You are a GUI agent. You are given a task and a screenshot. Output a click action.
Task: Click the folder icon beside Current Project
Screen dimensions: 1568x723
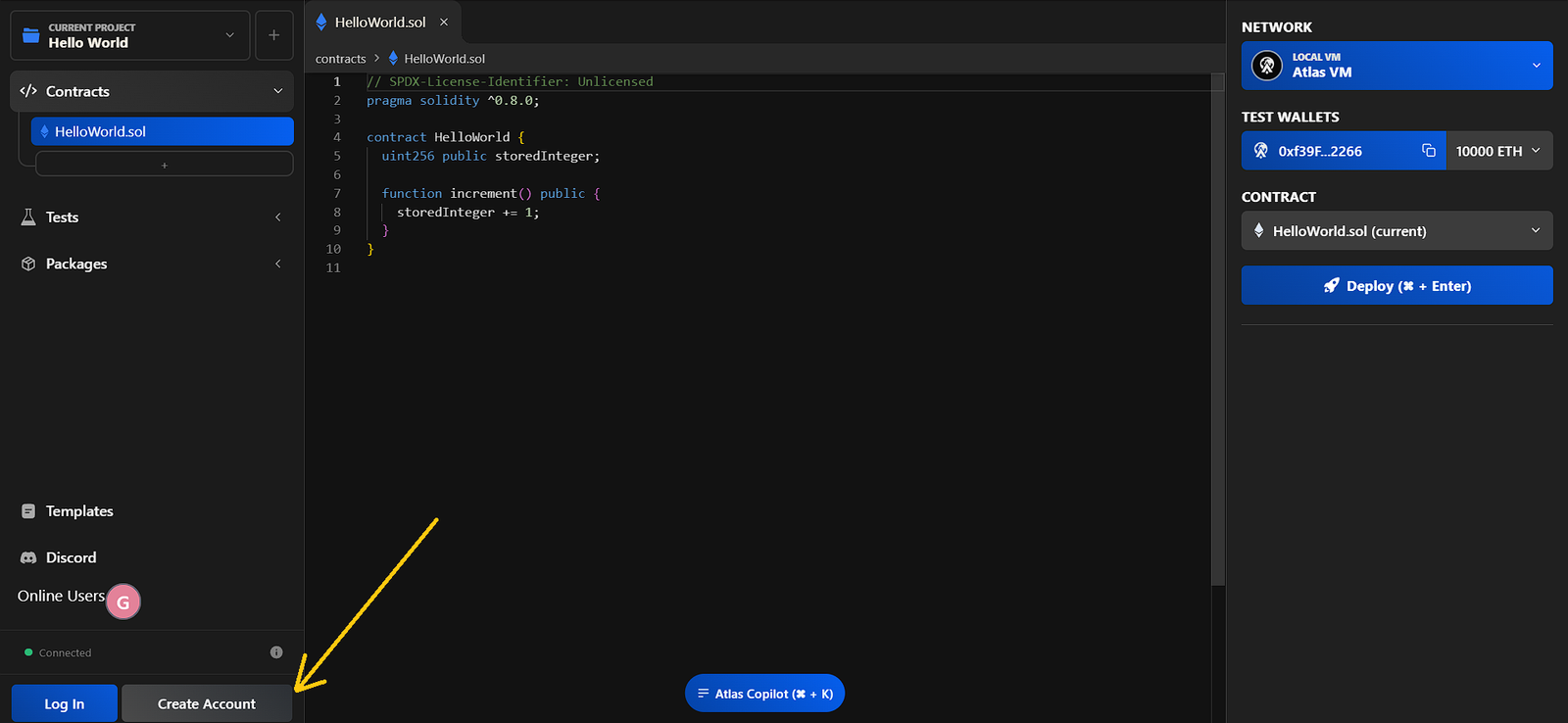coord(31,35)
